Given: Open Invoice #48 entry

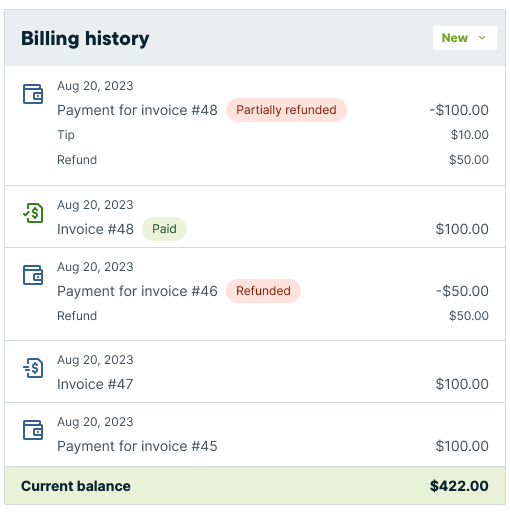Looking at the screenshot, I should [95, 229].
